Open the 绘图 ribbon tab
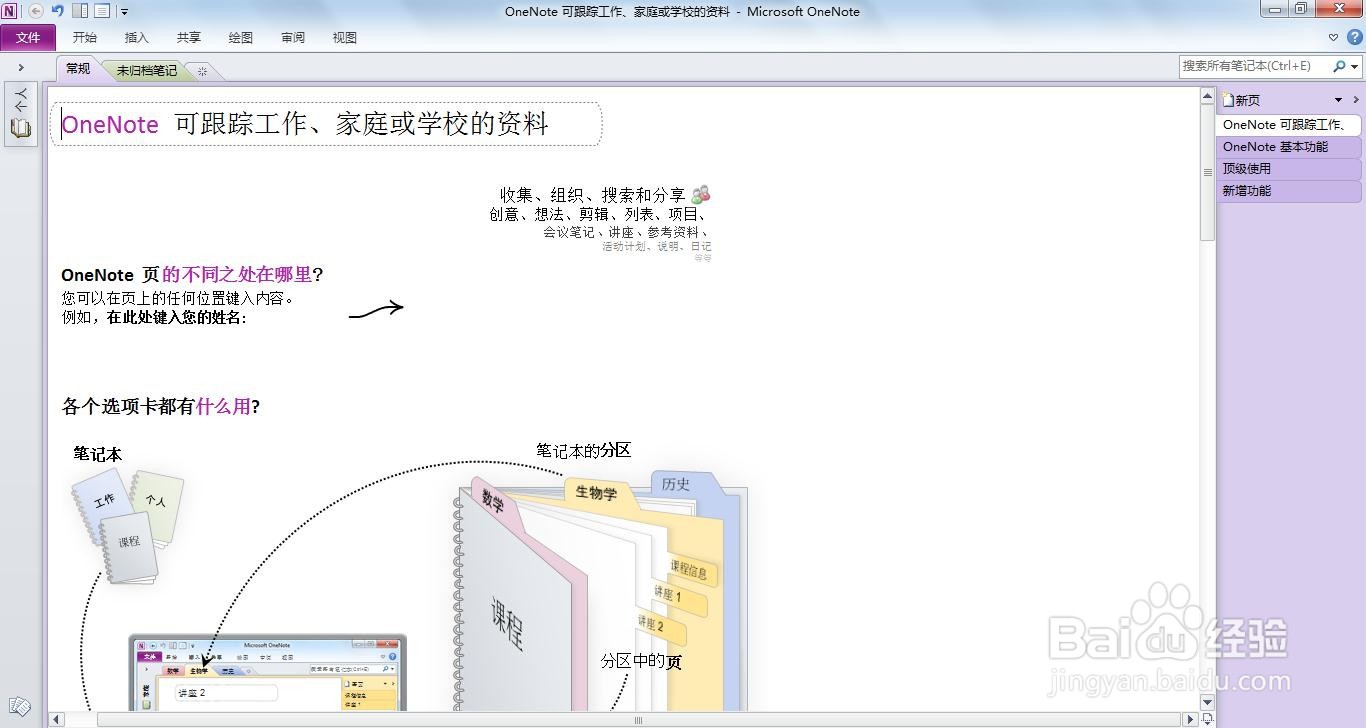 pyautogui.click(x=241, y=38)
